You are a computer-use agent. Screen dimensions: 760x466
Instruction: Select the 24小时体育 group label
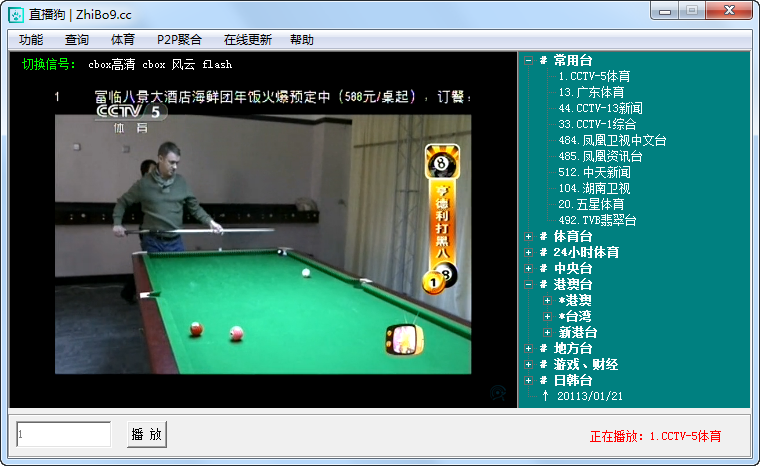579,253
